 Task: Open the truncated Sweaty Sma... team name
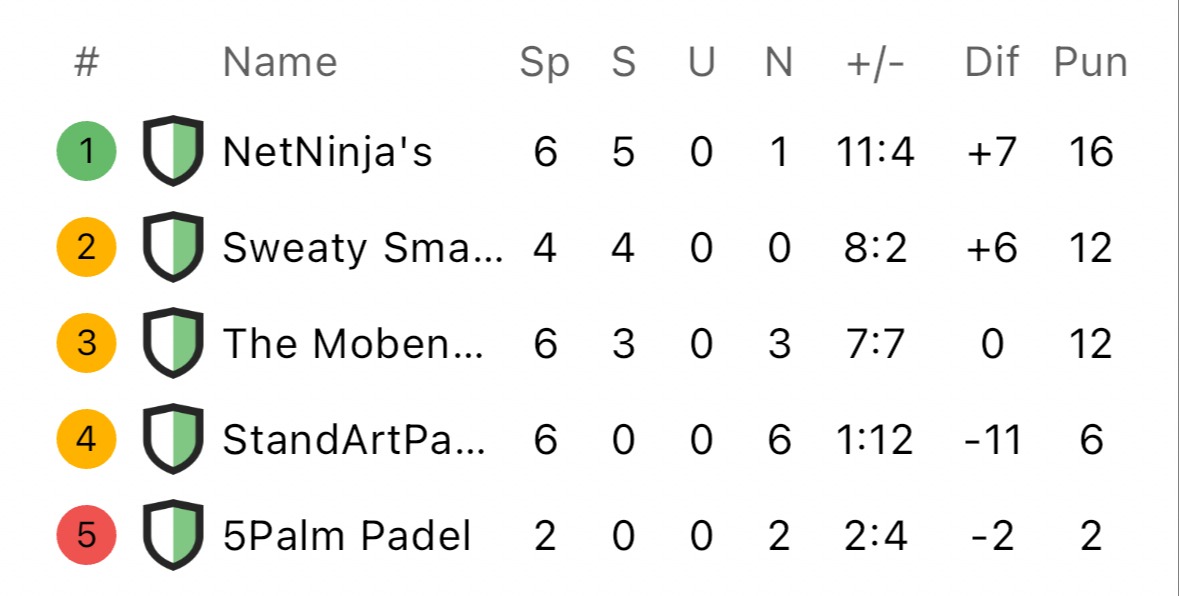[x=363, y=249]
